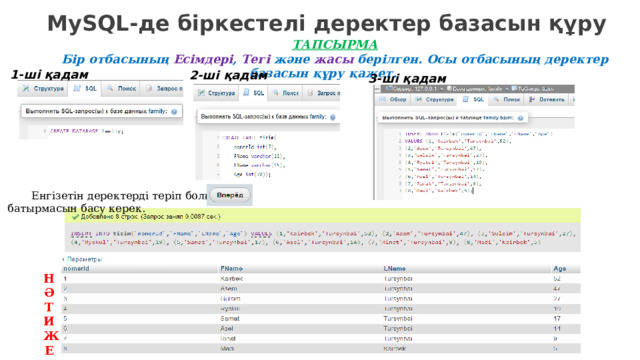Open the Обзор tab in the 3-ші қадам panel
This screenshot has height=360, width=640.
[x=393, y=100]
